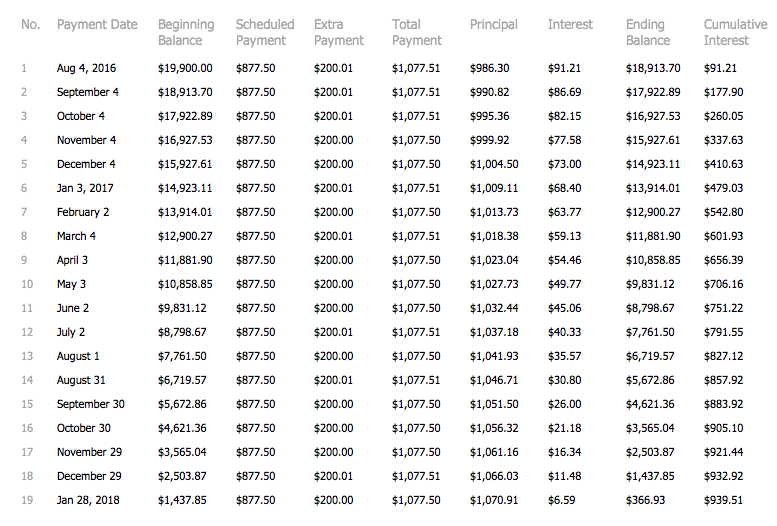The height and width of the screenshot is (526, 777).
Task: Click the Extra Payment column header
Action: (339, 32)
